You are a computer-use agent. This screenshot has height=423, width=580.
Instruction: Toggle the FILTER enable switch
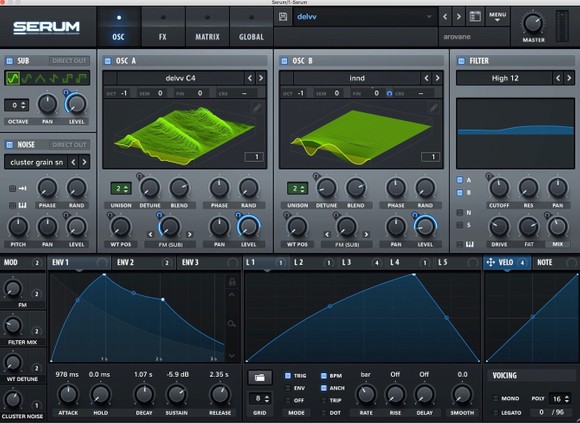tap(461, 61)
